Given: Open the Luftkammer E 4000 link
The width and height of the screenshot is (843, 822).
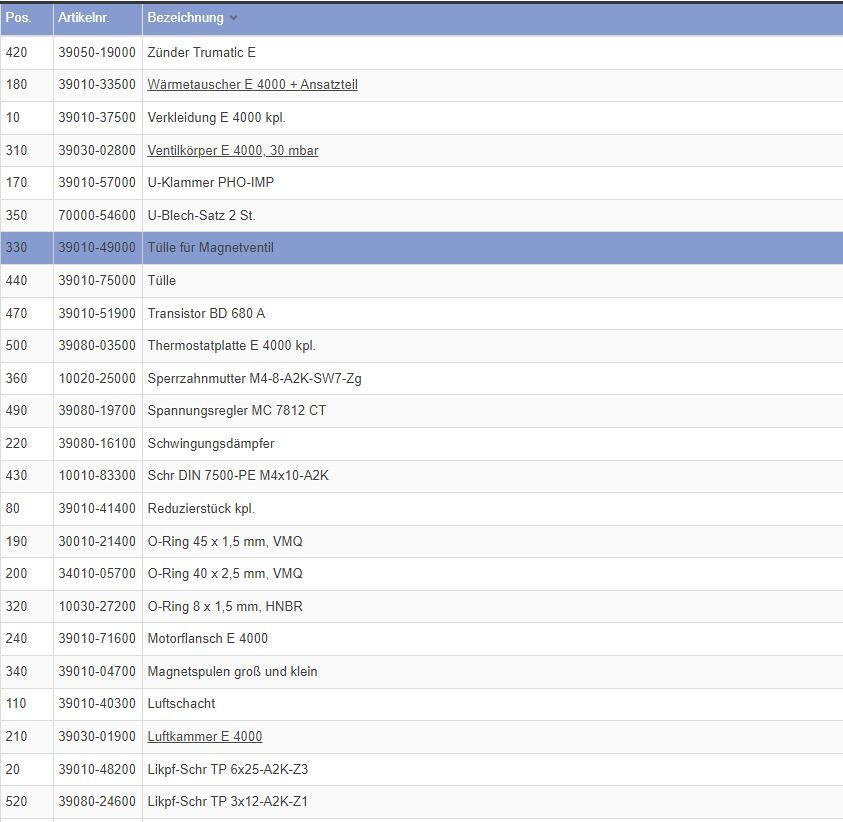Looking at the screenshot, I should [204, 736].
